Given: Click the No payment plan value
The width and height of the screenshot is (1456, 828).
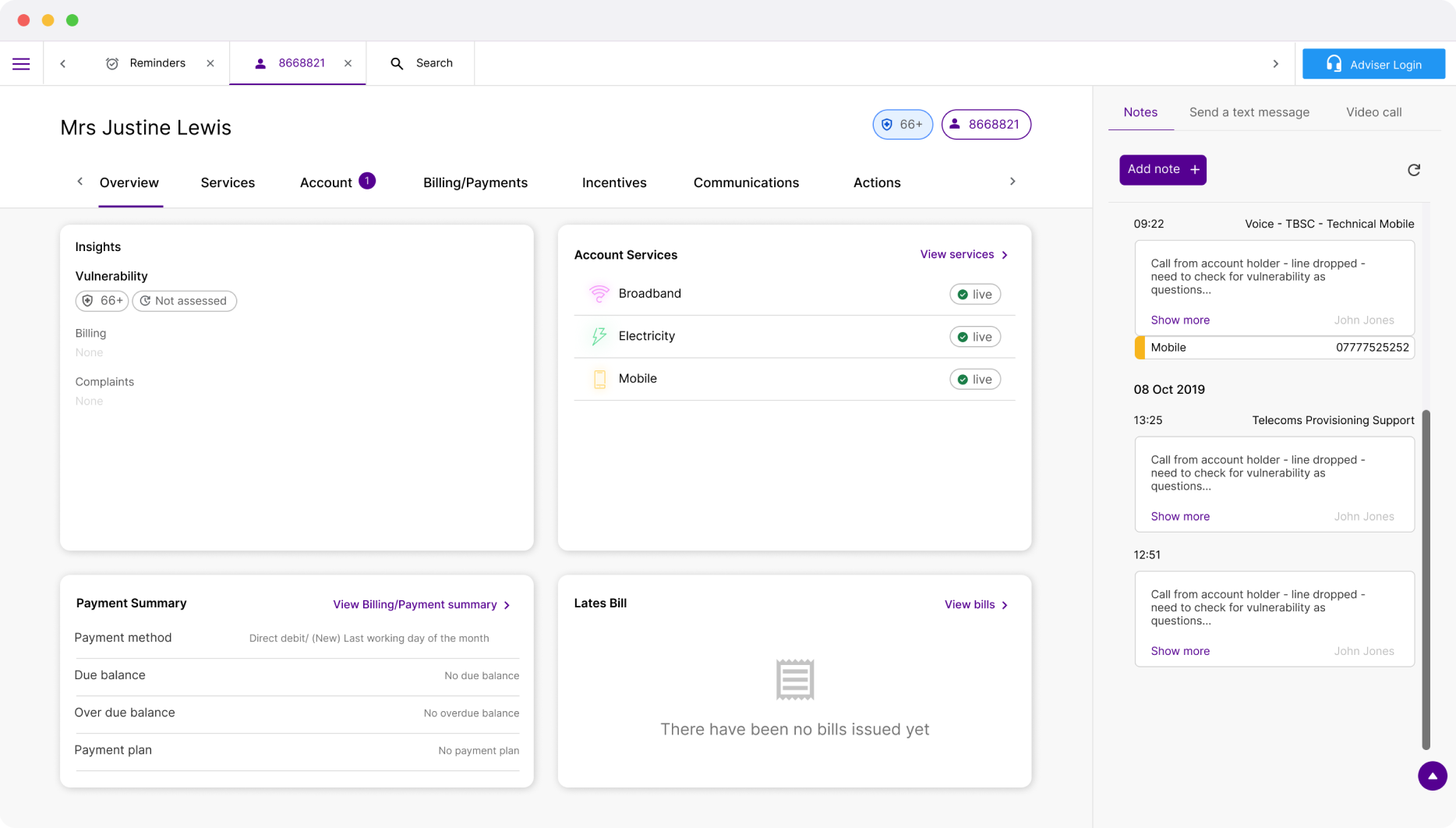Looking at the screenshot, I should pos(479,751).
